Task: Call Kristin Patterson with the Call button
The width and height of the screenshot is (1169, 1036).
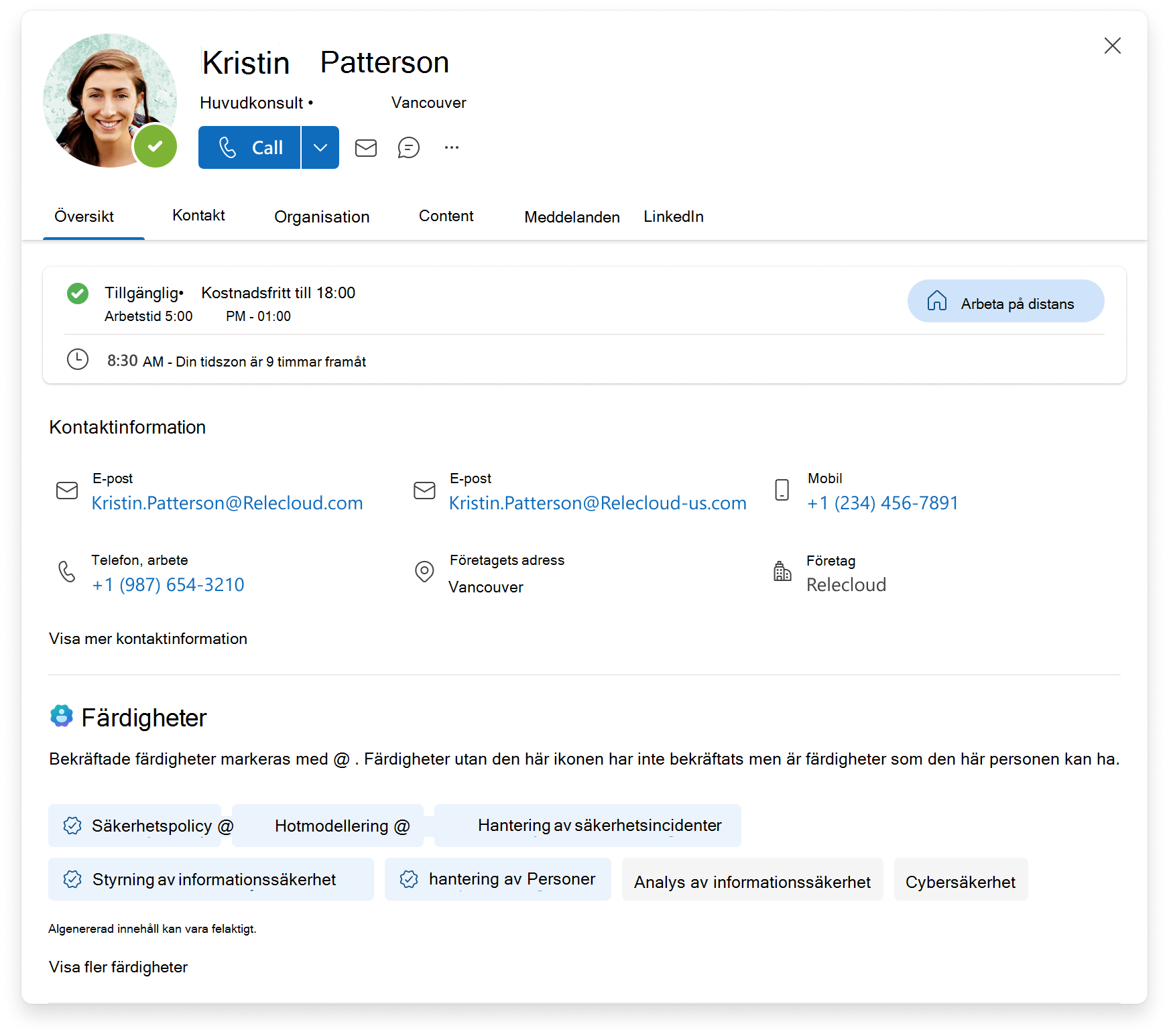Action: point(249,147)
